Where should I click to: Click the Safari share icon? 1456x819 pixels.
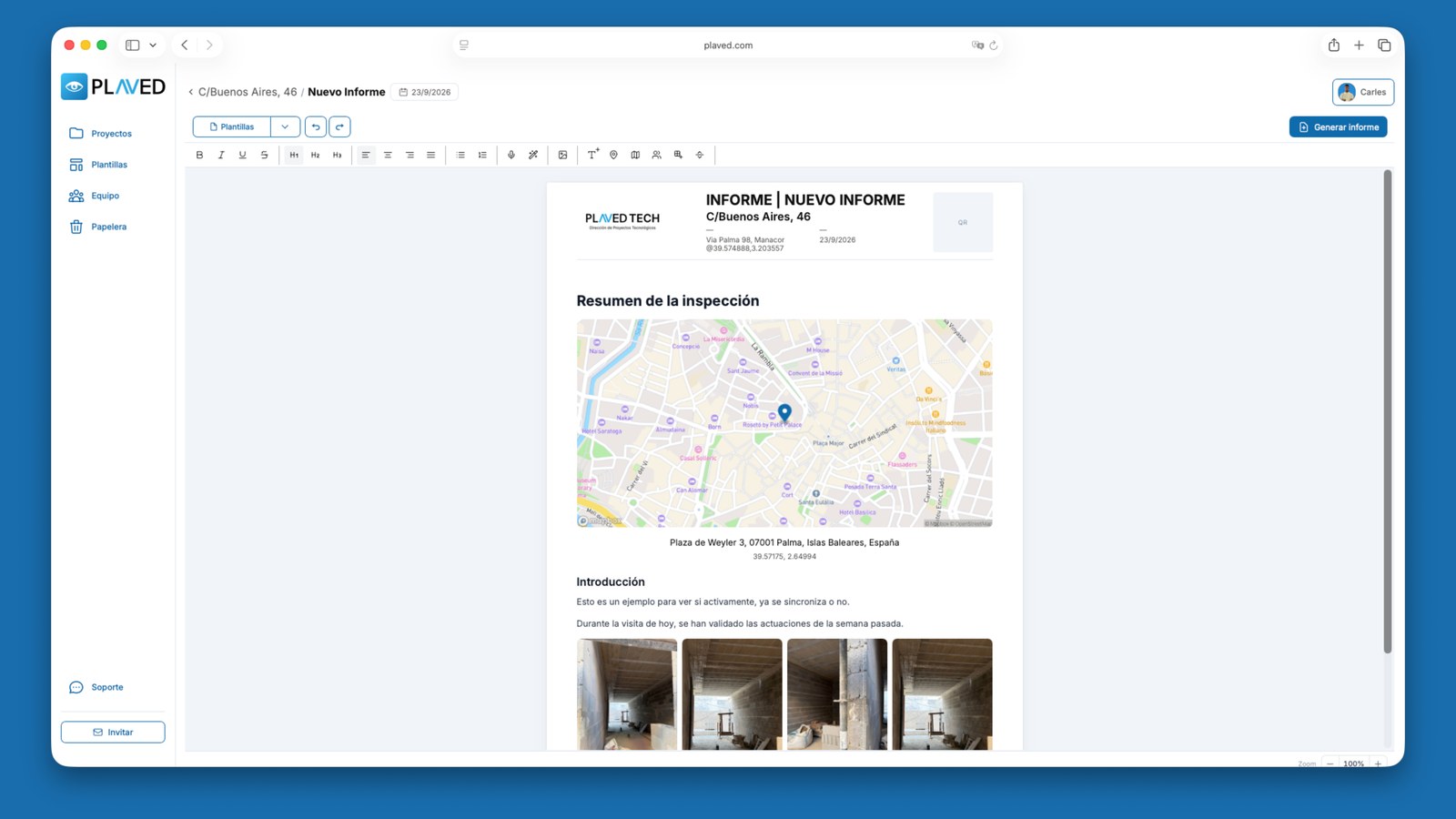click(x=1333, y=45)
